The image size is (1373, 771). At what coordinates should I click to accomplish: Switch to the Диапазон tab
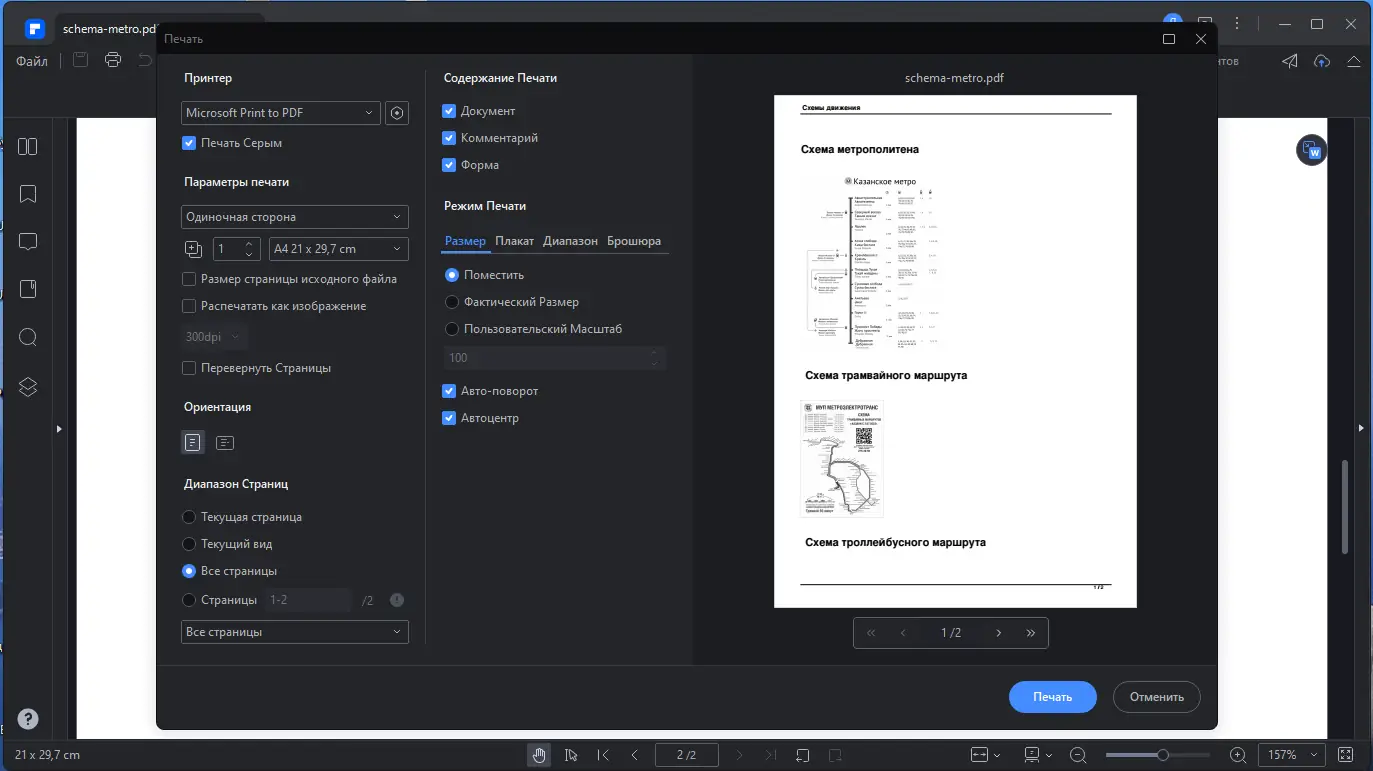coord(570,241)
